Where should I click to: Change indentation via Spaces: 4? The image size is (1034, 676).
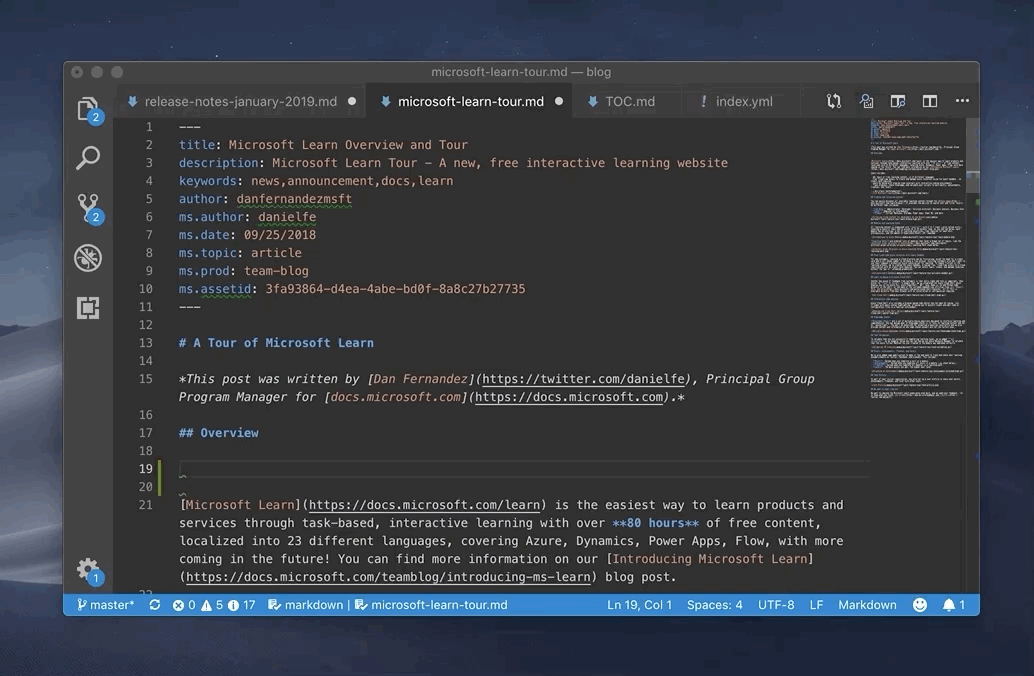click(714, 605)
